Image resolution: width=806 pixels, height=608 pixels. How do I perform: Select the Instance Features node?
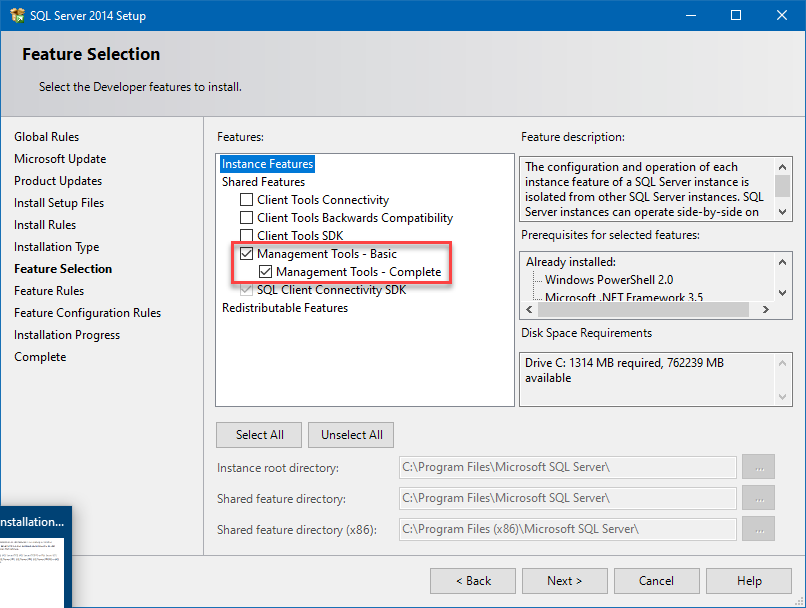(267, 163)
